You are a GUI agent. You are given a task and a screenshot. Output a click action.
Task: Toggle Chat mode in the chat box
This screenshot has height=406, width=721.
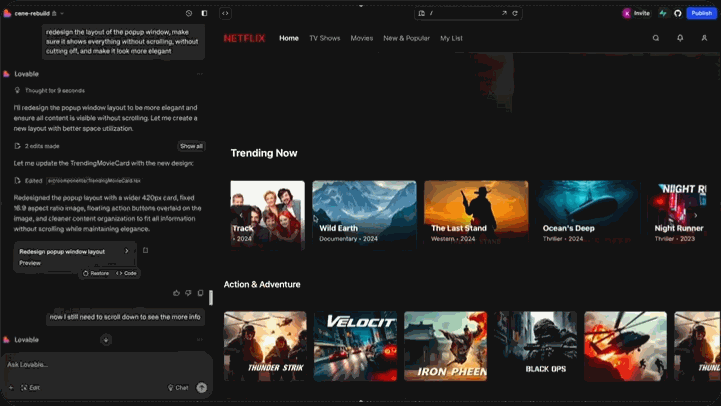178,388
